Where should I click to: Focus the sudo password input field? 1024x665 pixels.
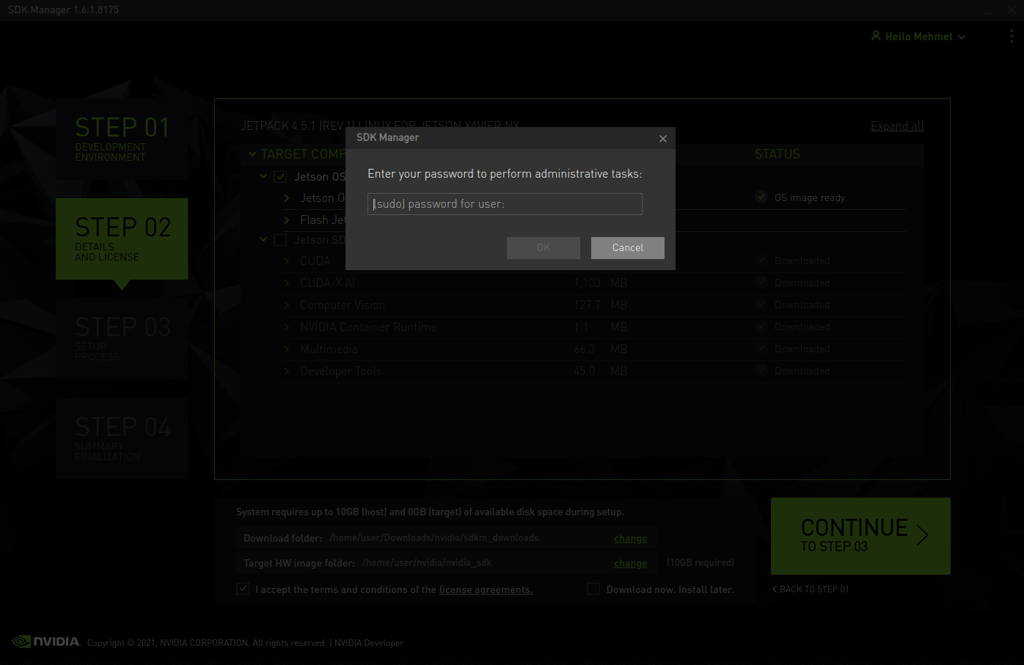pyautogui.click(x=505, y=204)
